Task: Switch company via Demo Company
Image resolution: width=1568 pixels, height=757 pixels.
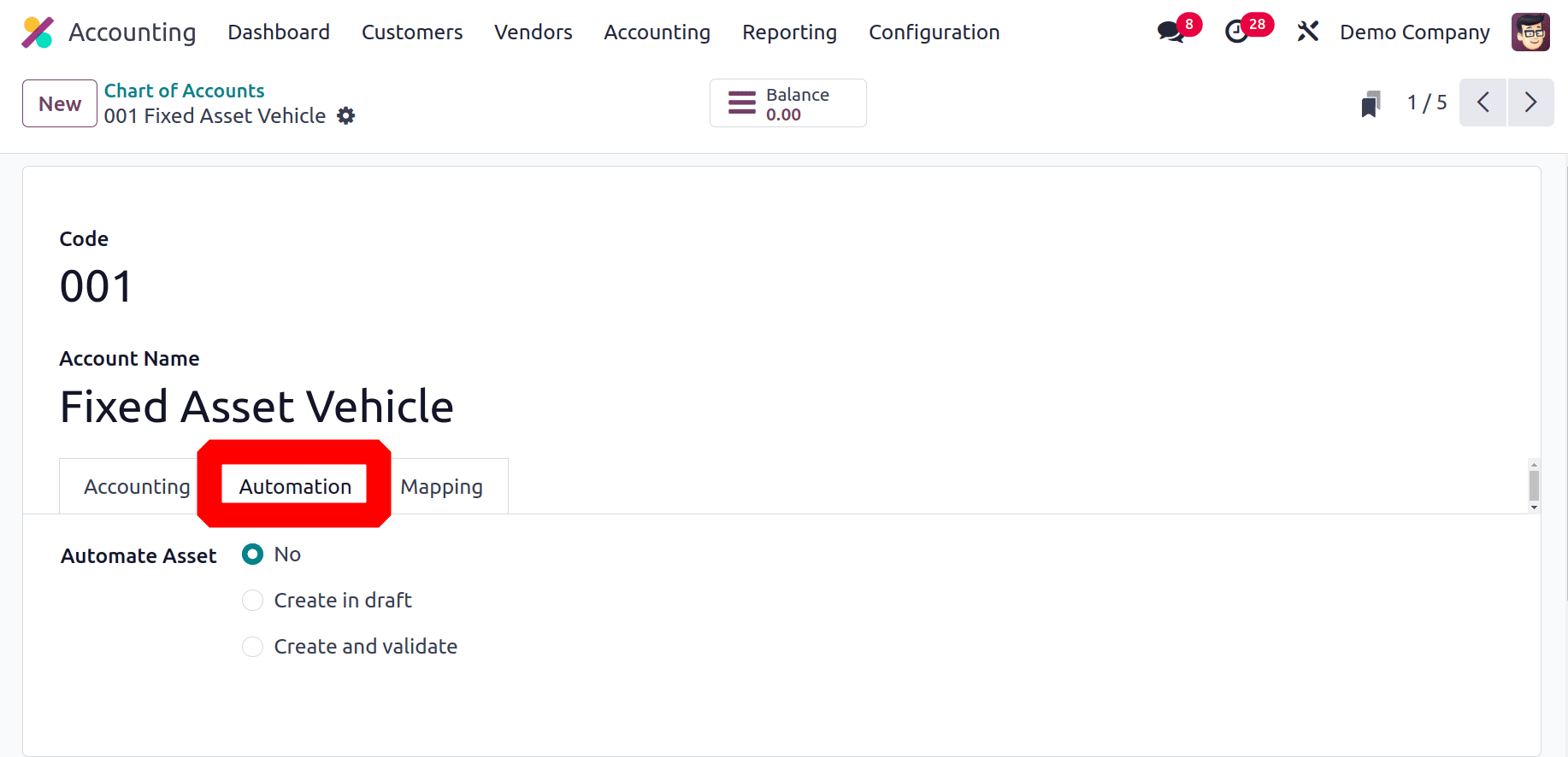Action: (1414, 32)
